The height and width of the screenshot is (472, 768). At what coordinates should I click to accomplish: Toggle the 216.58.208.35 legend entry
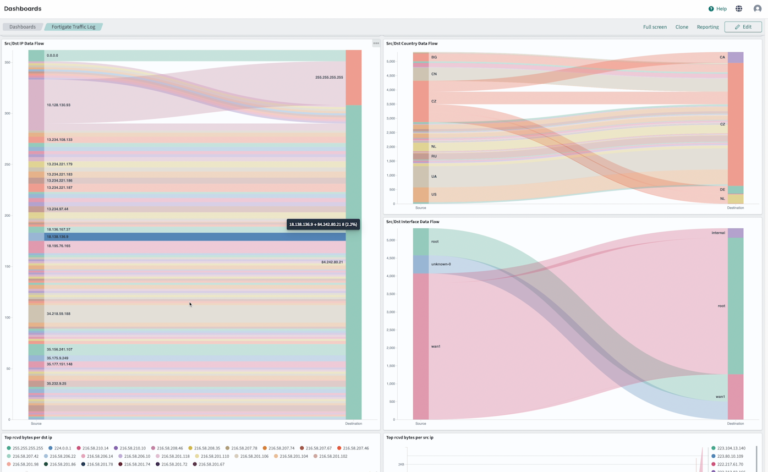click(204, 448)
